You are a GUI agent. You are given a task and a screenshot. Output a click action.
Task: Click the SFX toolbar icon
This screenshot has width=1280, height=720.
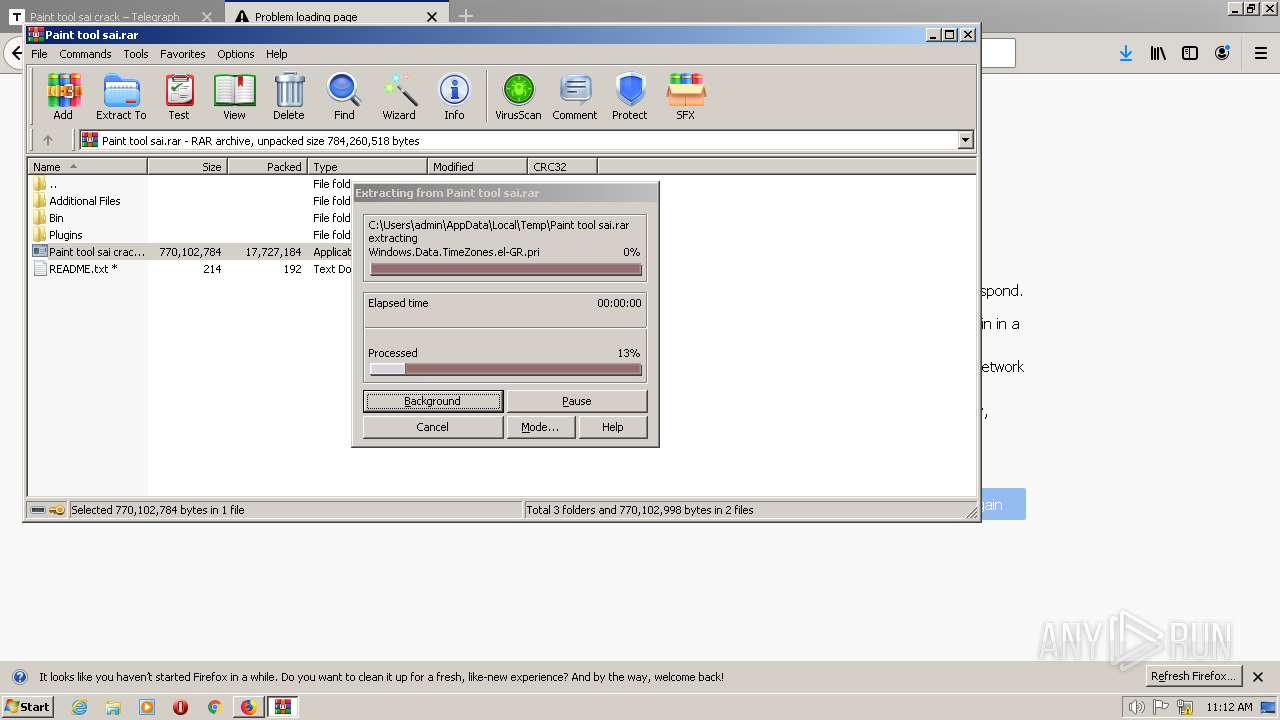point(685,97)
